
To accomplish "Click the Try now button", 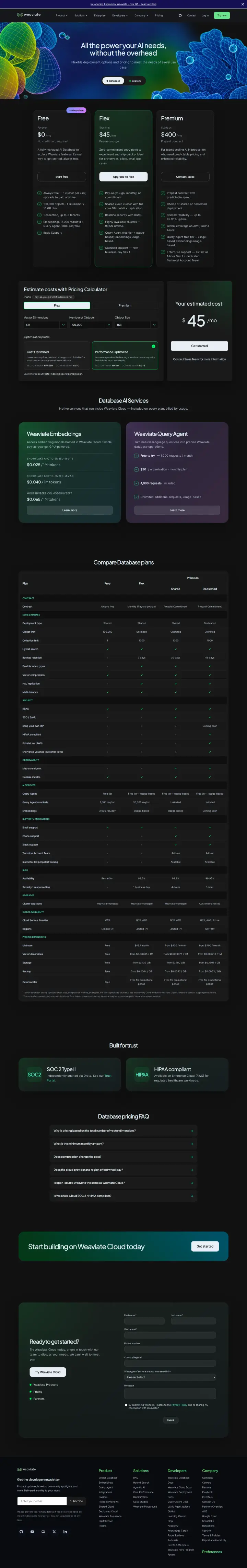I will pyautogui.click(x=222, y=15).
